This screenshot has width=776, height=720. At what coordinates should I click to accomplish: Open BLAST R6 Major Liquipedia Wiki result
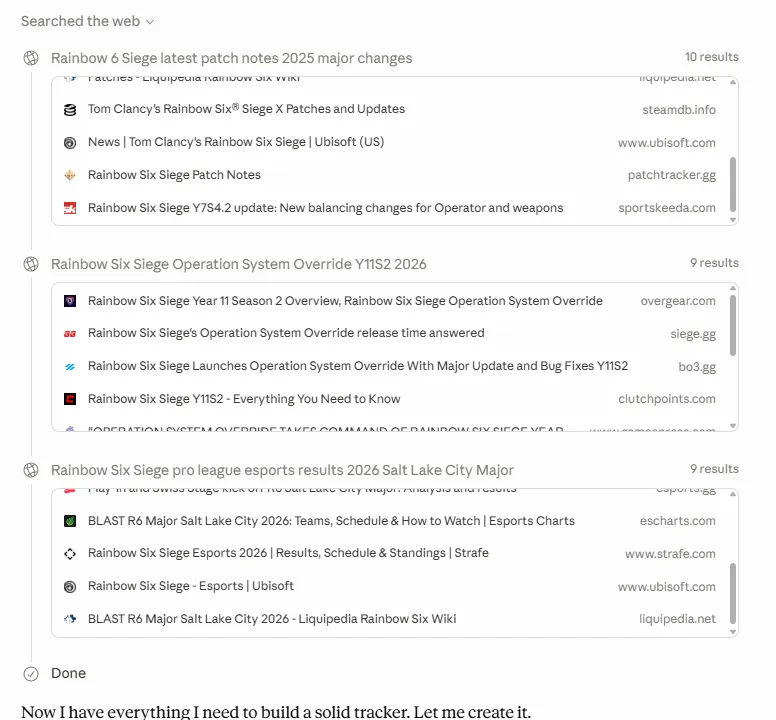[x=272, y=619]
